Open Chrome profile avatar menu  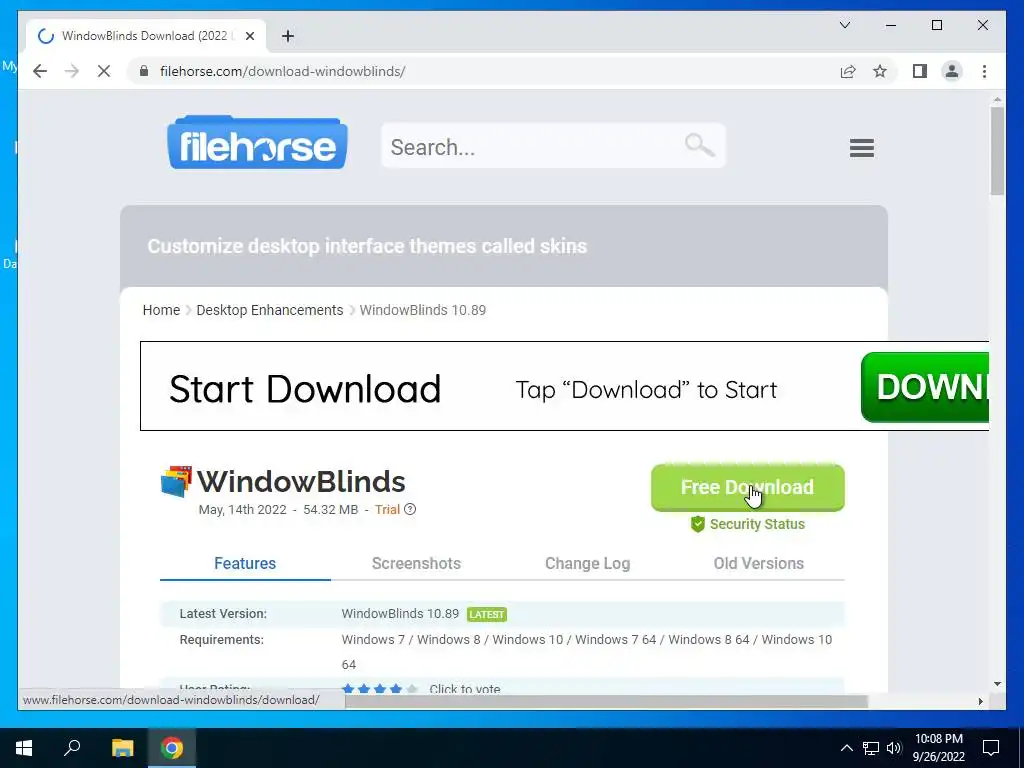coord(952,71)
